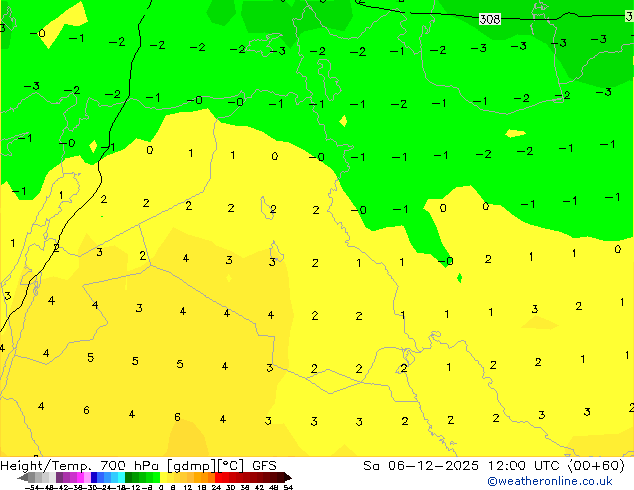Click the 308 height contour label
This screenshot has height=490, width=634.
pyautogui.click(x=490, y=19)
